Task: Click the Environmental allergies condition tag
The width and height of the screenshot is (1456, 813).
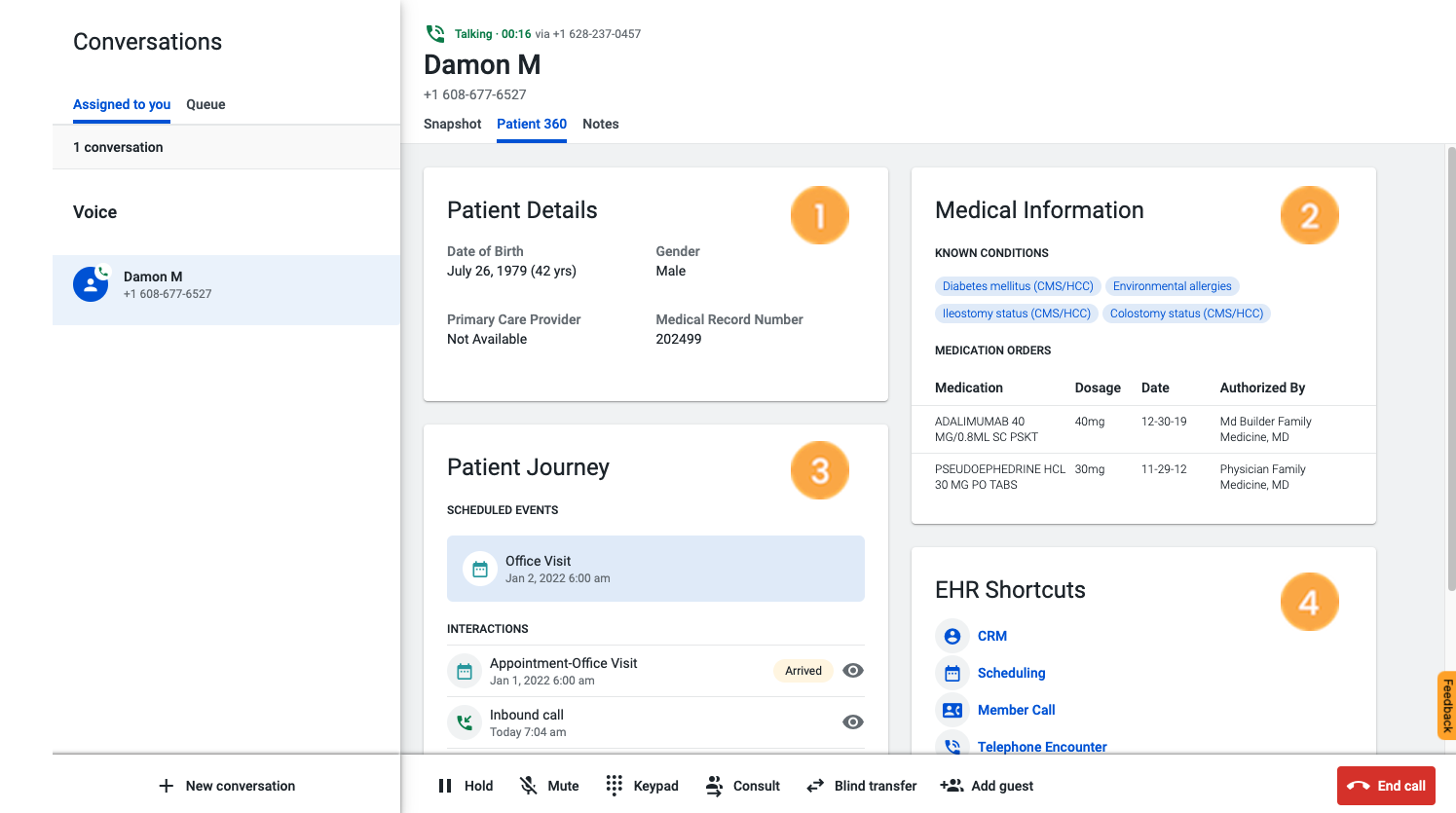Action: tap(1172, 286)
